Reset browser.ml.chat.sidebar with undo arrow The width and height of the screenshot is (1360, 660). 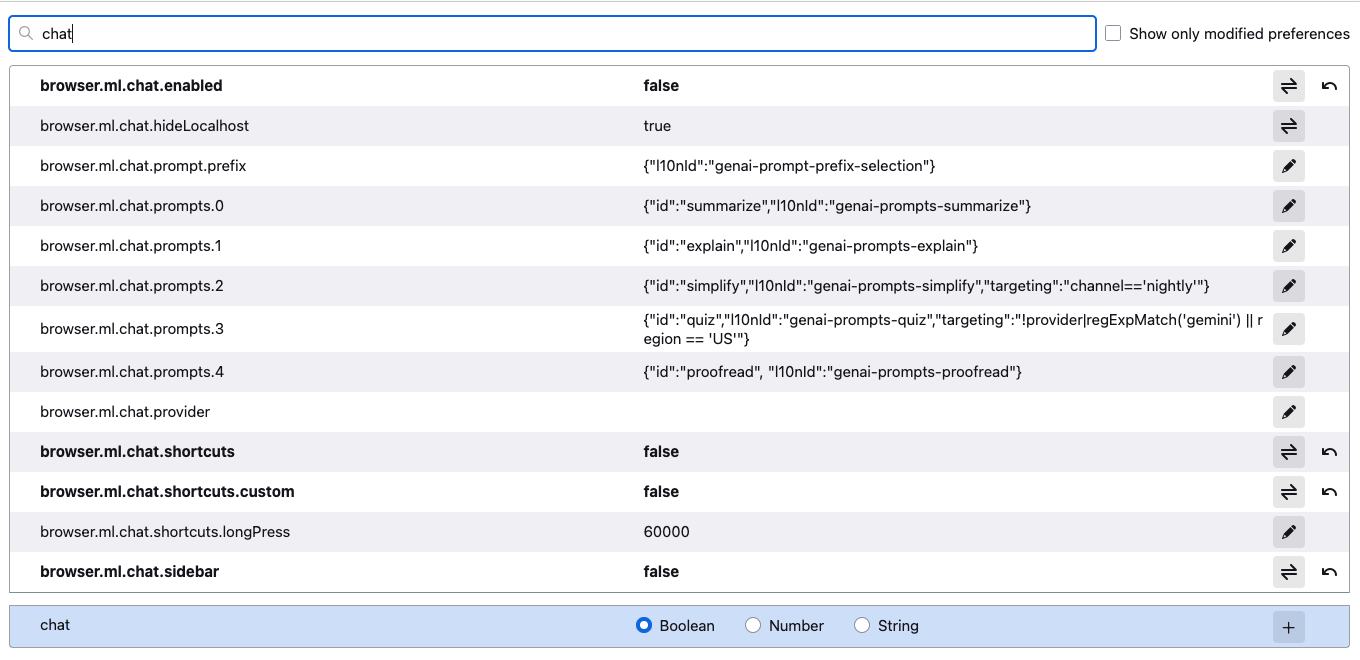pos(1329,572)
